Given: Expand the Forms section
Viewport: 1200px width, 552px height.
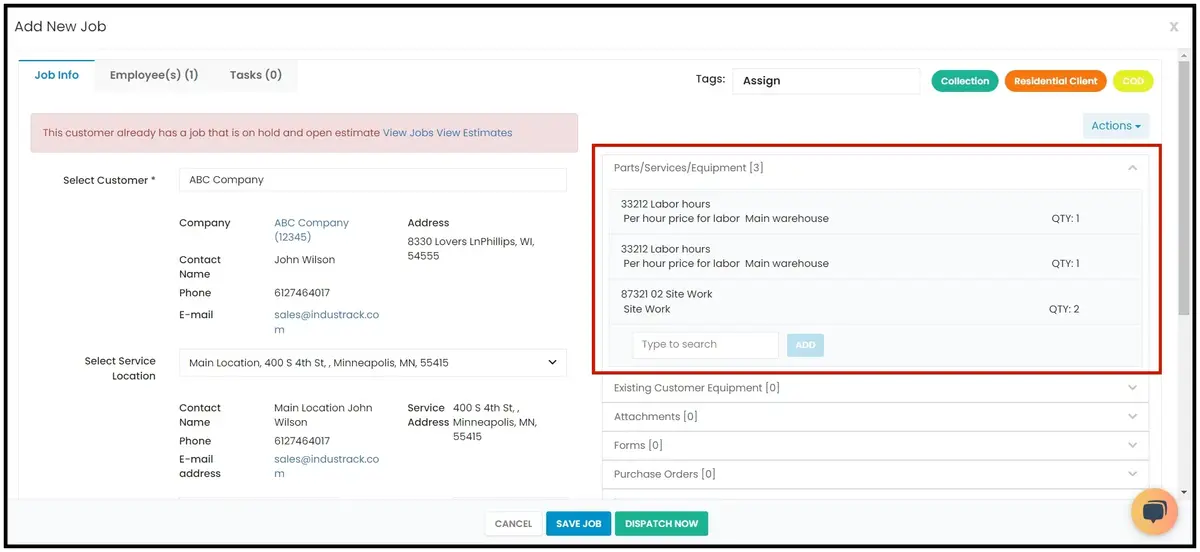Looking at the screenshot, I should [875, 445].
